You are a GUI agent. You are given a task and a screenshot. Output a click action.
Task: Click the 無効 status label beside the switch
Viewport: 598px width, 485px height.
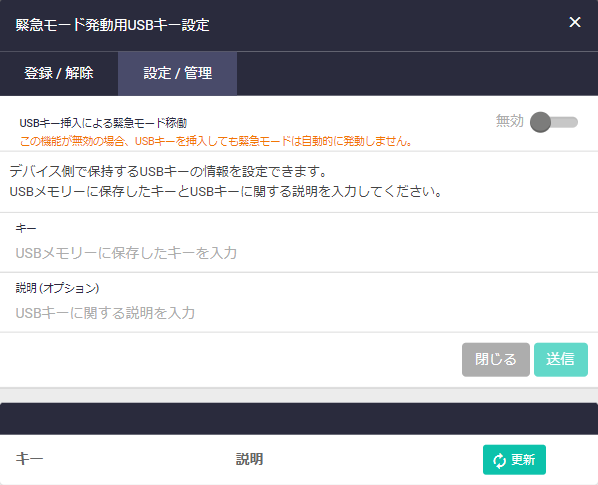[x=510, y=121]
